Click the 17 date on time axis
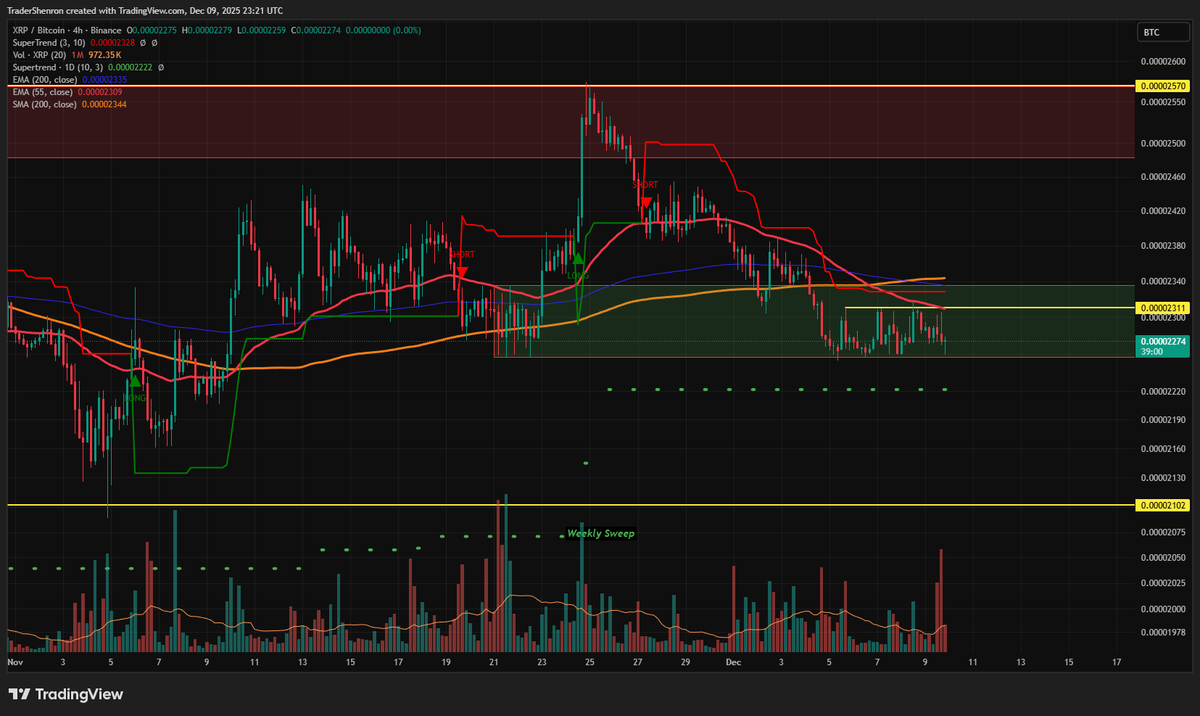The height and width of the screenshot is (716, 1200). click(1116, 662)
